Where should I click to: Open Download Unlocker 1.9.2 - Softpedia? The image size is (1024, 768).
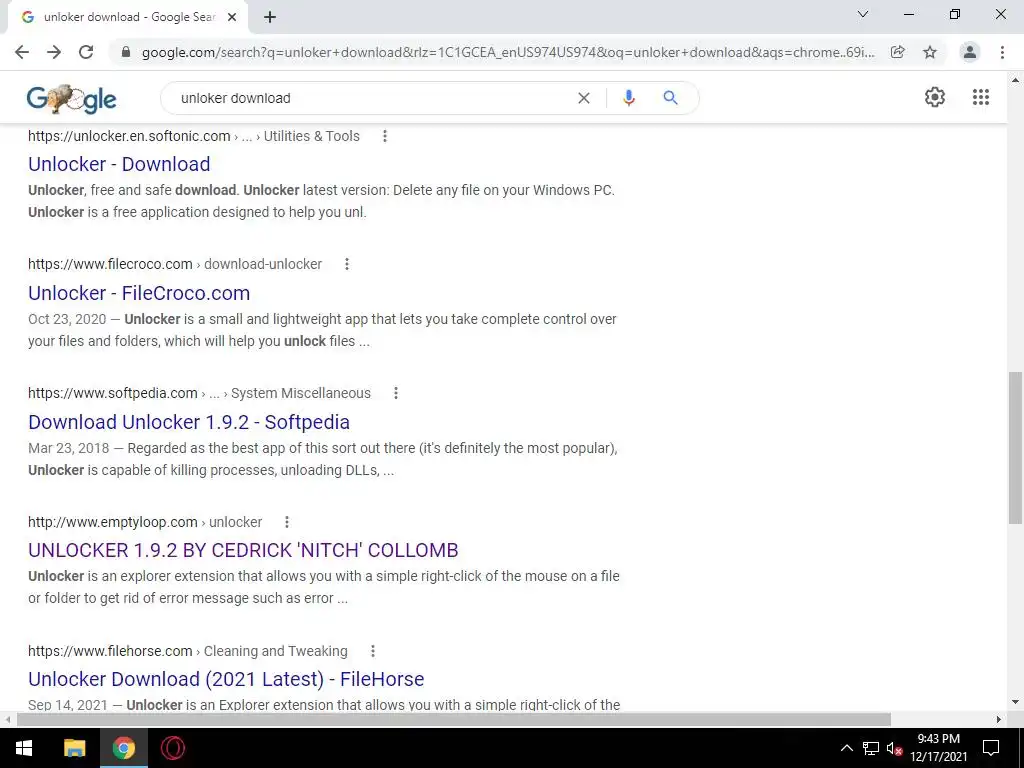click(x=189, y=422)
